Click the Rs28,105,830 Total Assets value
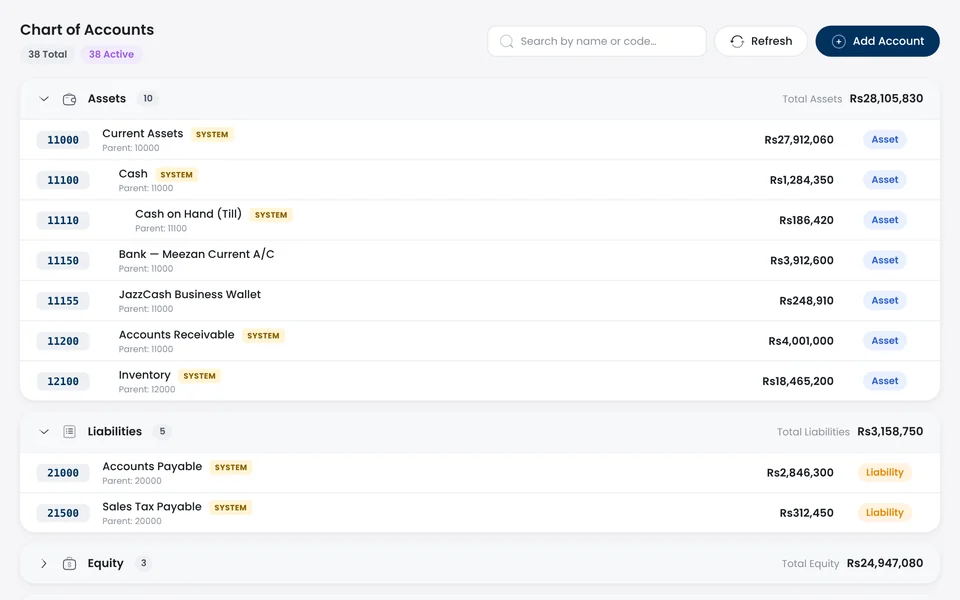Image resolution: width=960 pixels, height=600 pixels. (886, 99)
